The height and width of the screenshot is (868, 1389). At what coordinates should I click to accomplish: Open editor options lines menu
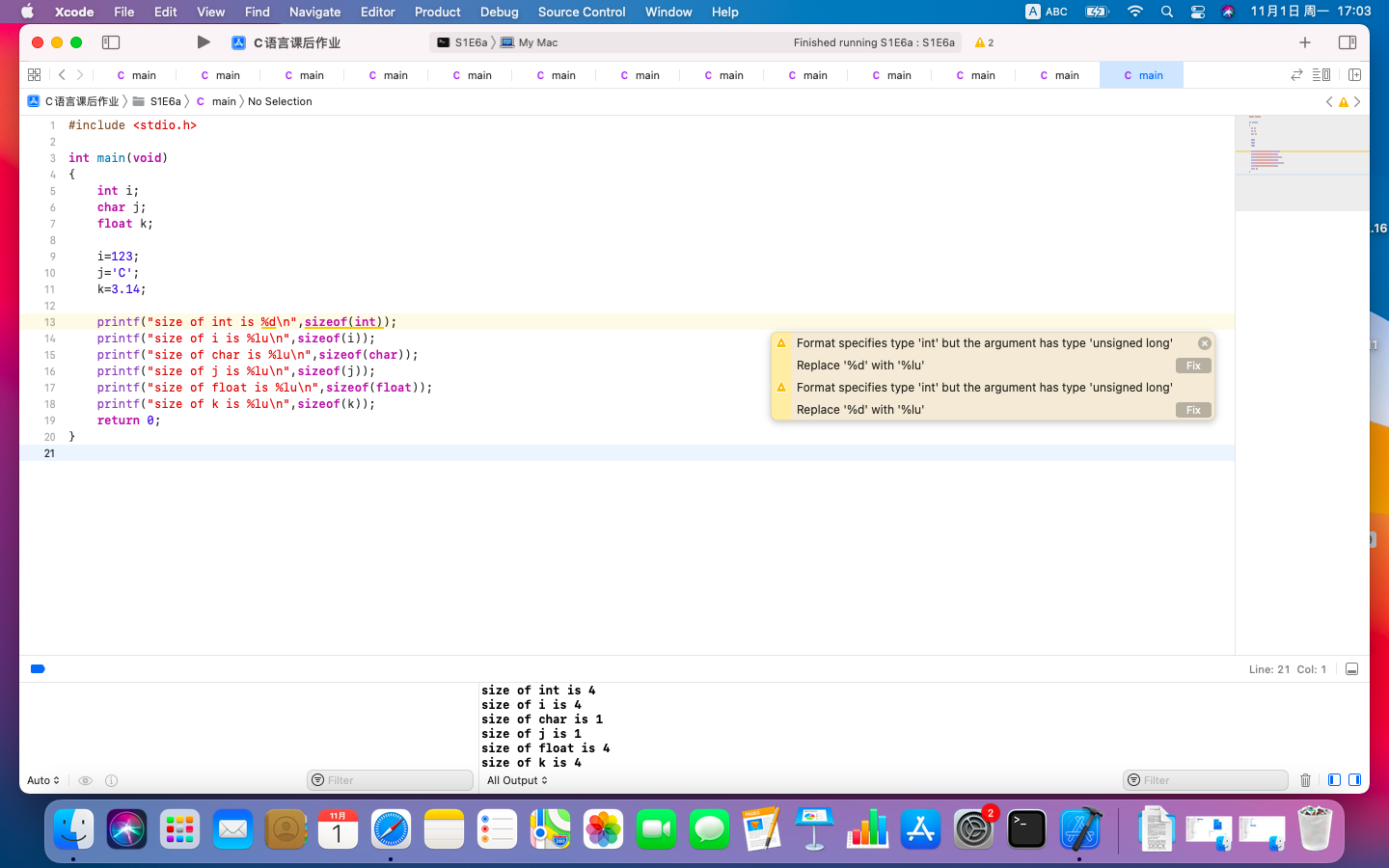pyautogui.click(x=1321, y=74)
